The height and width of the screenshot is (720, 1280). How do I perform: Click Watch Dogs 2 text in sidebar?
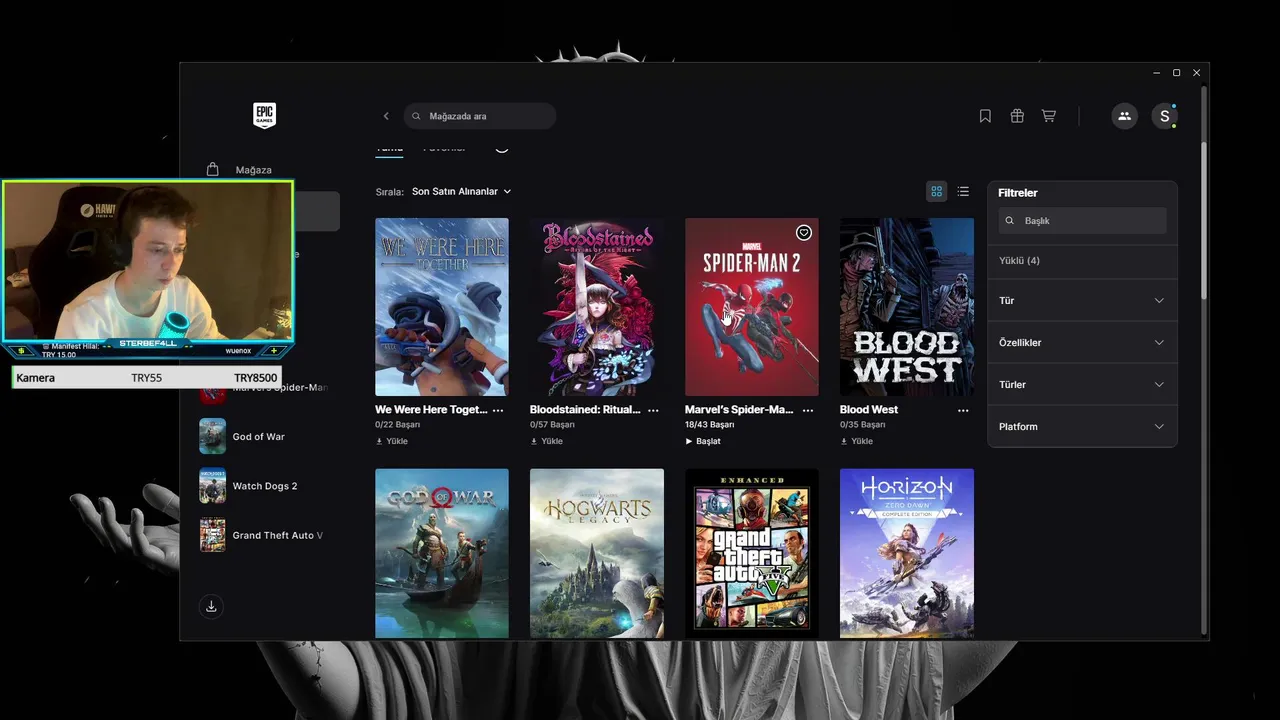265,486
